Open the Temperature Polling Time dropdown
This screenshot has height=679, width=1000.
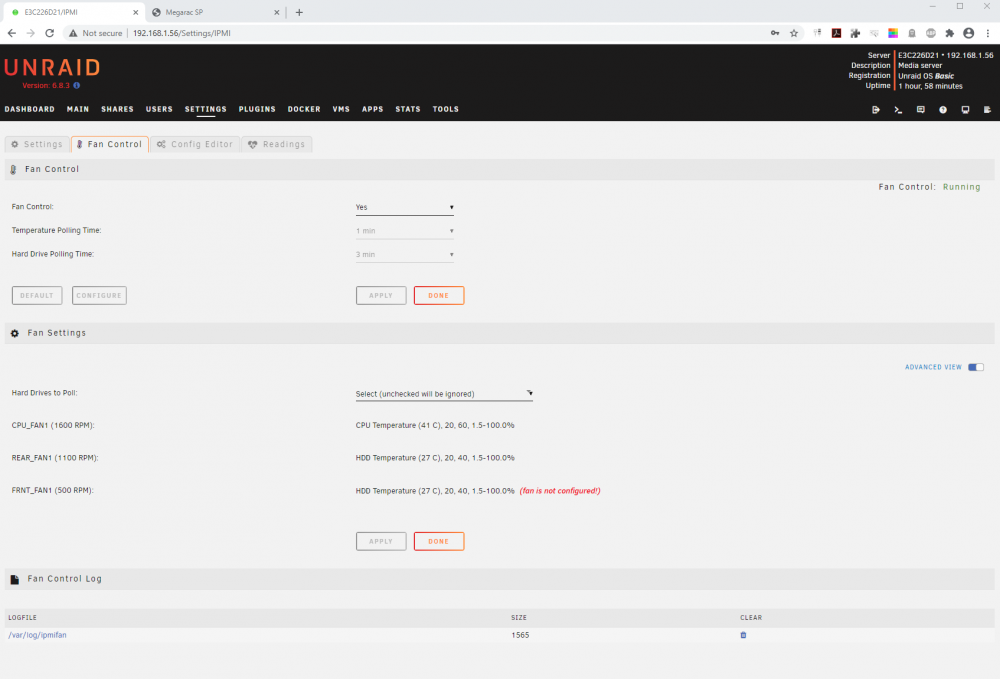pyautogui.click(x=404, y=231)
